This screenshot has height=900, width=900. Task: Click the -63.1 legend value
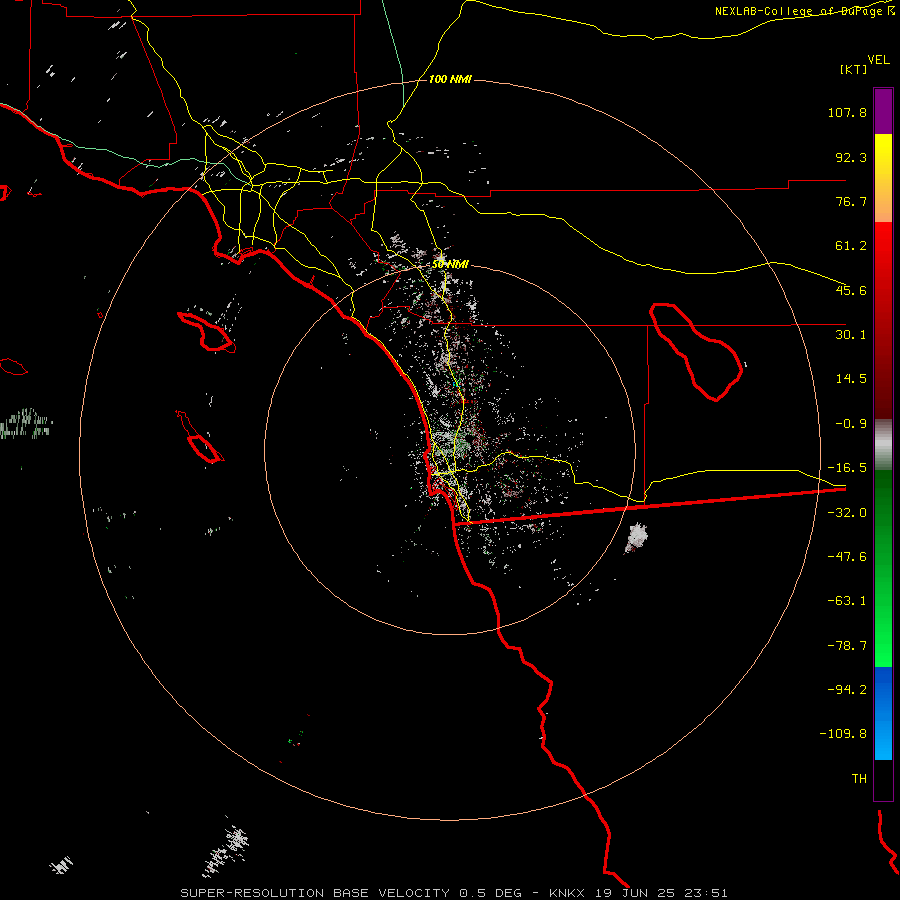click(x=847, y=601)
